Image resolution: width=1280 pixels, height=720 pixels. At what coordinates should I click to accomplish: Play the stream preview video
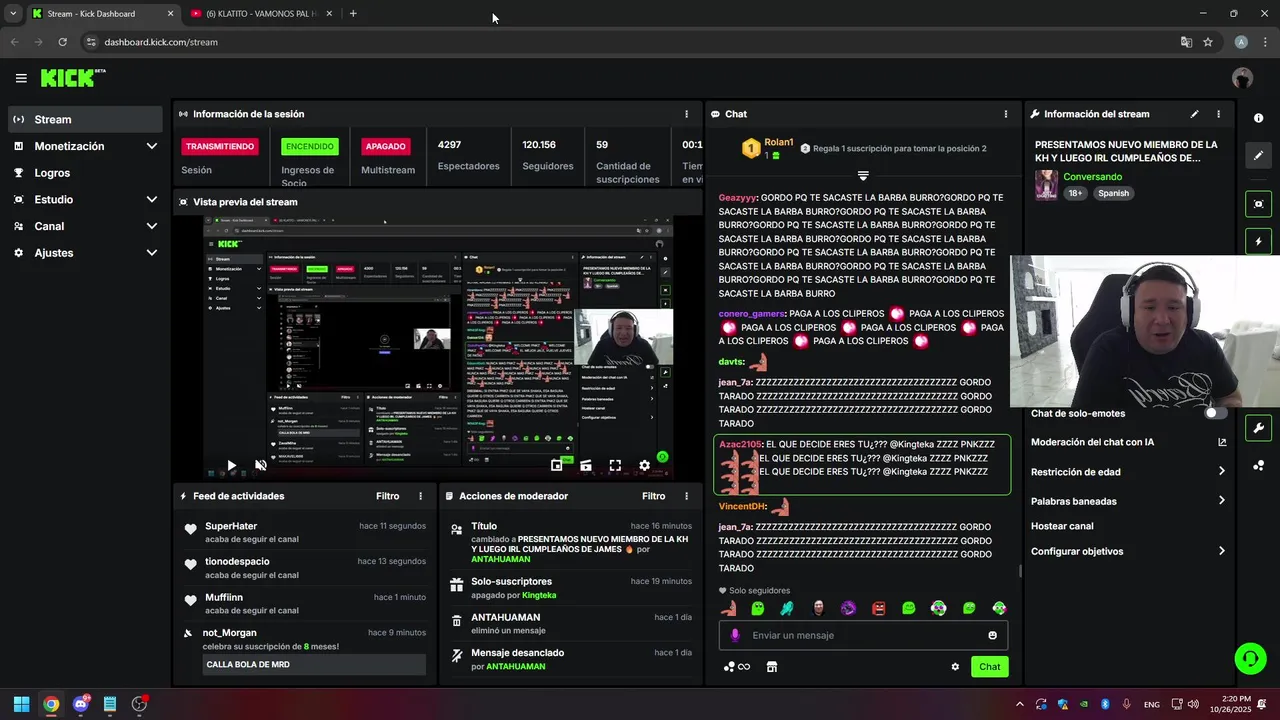(231, 465)
